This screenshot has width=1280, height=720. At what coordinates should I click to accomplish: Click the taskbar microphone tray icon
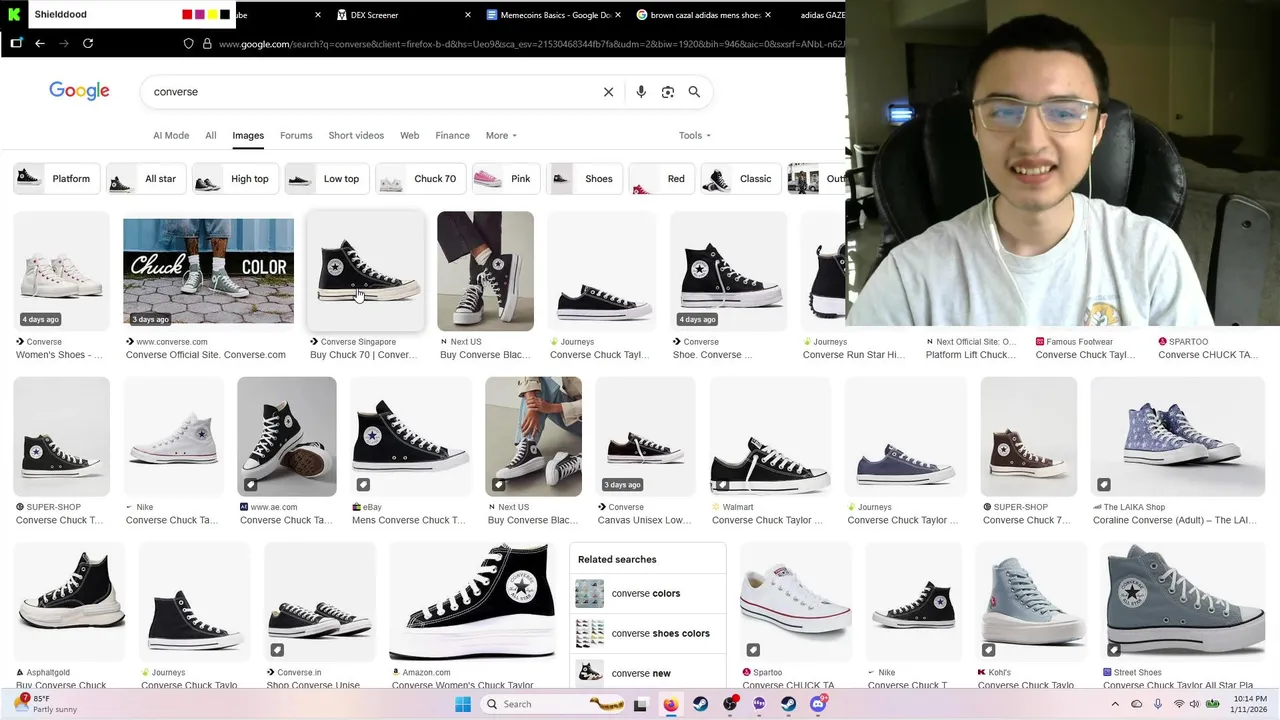(x=1158, y=704)
